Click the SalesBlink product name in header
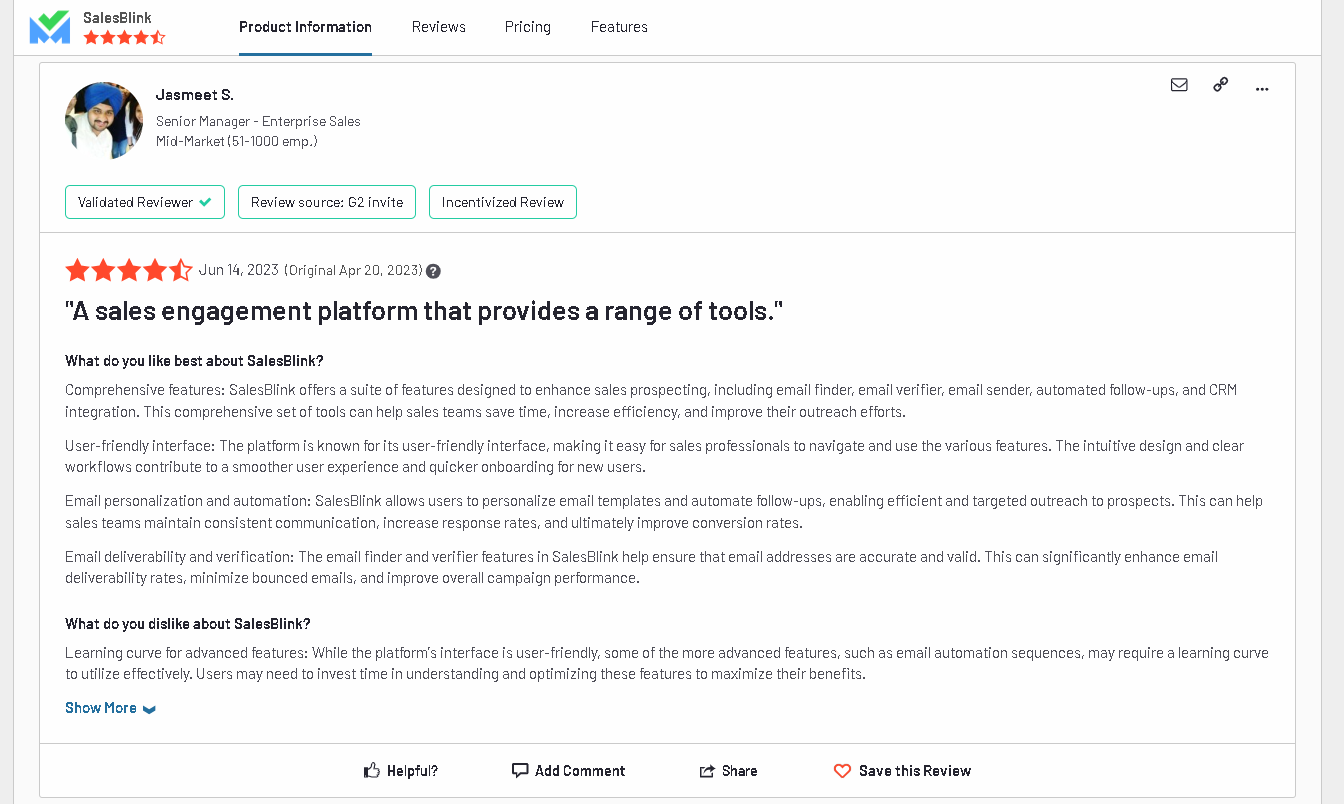1344x804 pixels. [x=117, y=17]
